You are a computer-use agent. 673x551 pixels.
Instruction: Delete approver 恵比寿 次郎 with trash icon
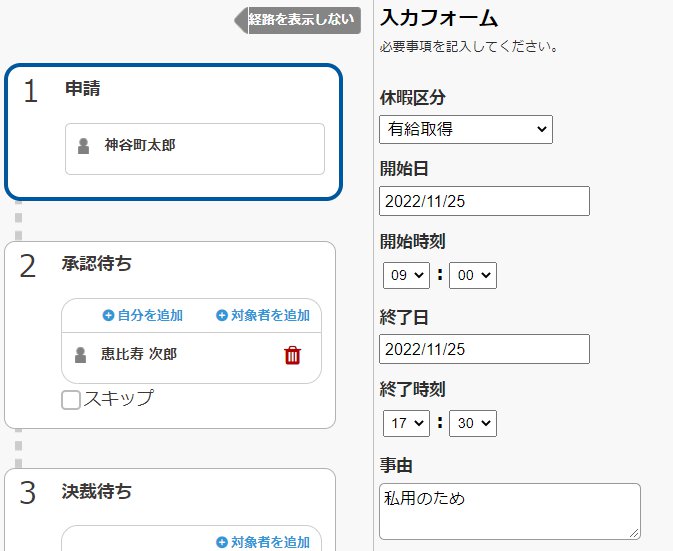point(292,355)
